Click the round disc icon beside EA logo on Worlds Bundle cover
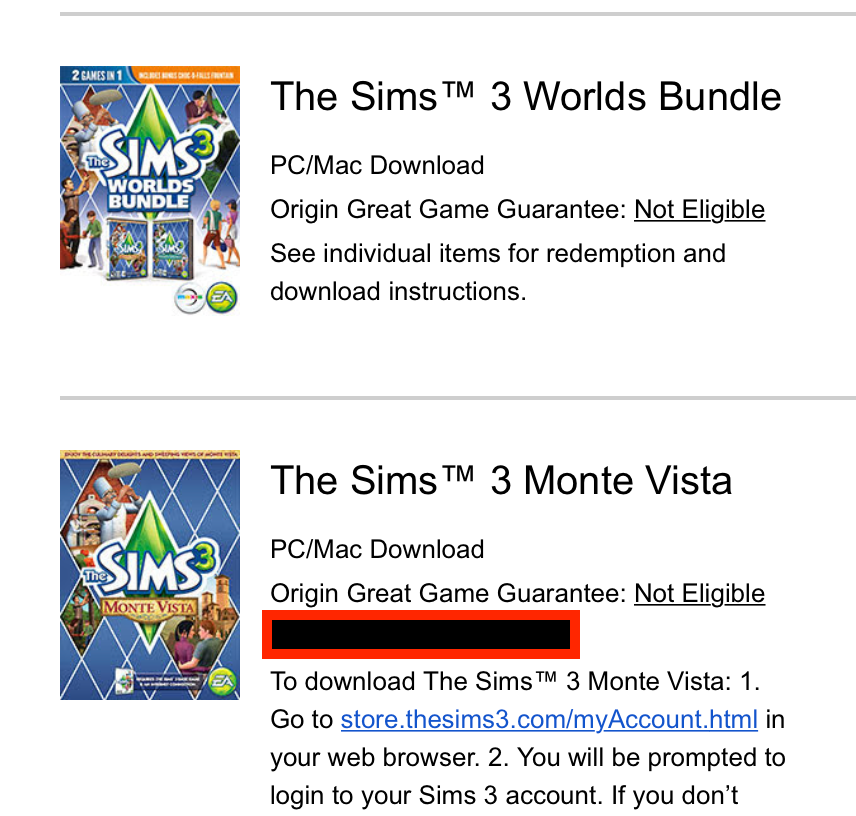Image resolution: width=856 pixels, height=816 pixels. 189,298
